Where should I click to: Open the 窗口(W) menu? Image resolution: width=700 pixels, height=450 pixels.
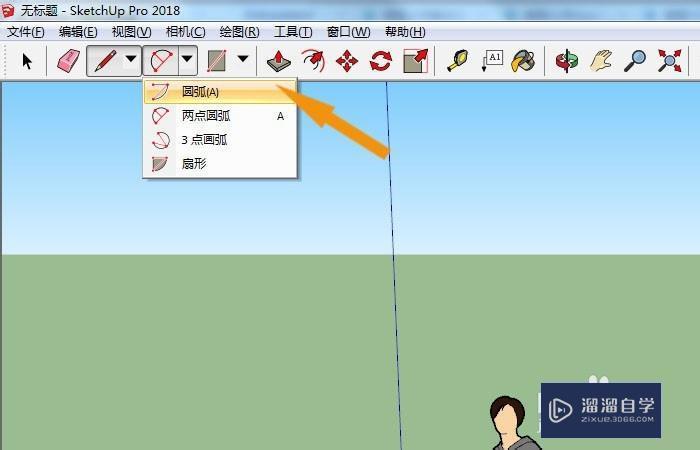pos(348,32)
